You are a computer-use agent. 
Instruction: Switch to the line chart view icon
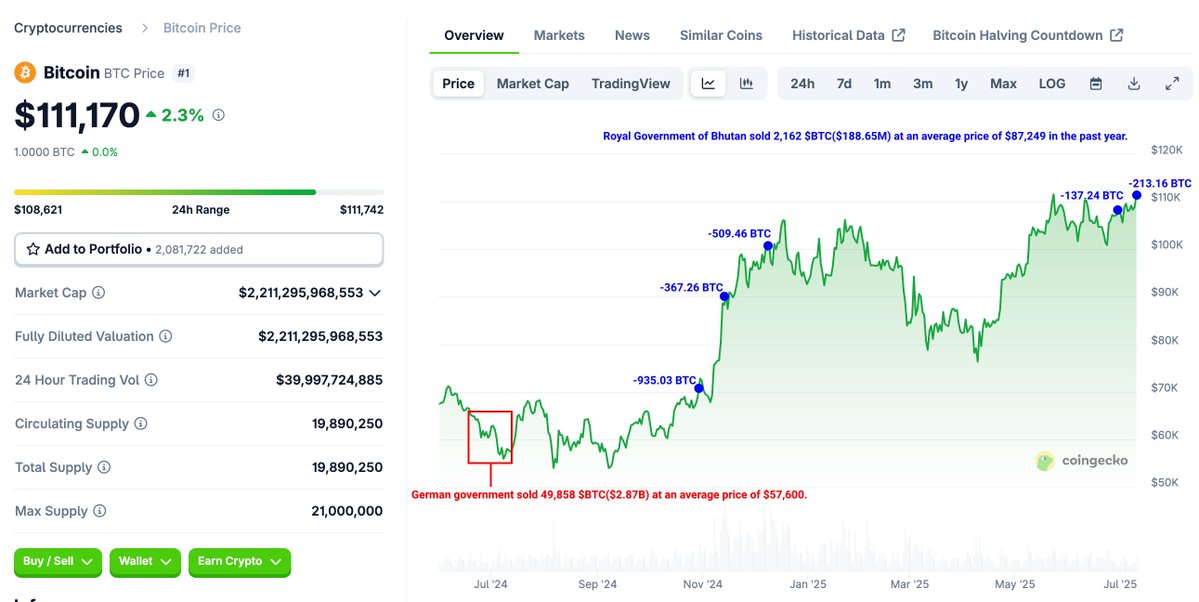point(709,83)
